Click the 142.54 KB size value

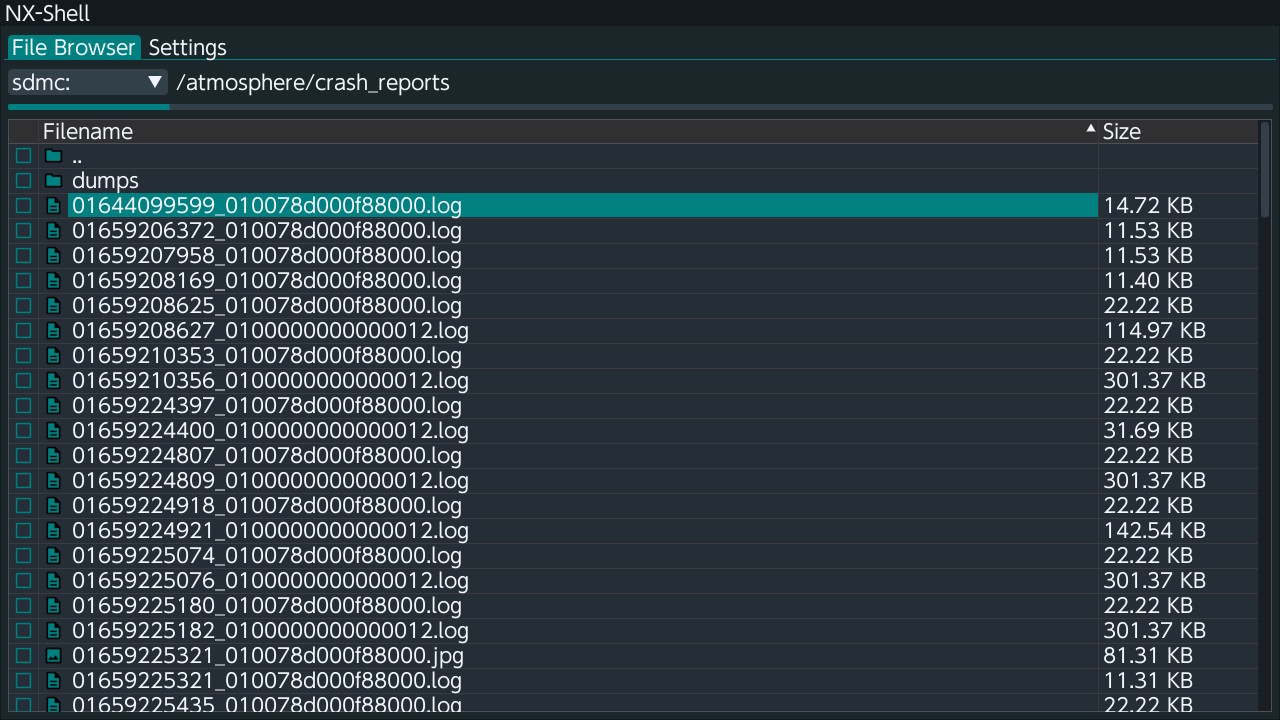coord(1154,531)
